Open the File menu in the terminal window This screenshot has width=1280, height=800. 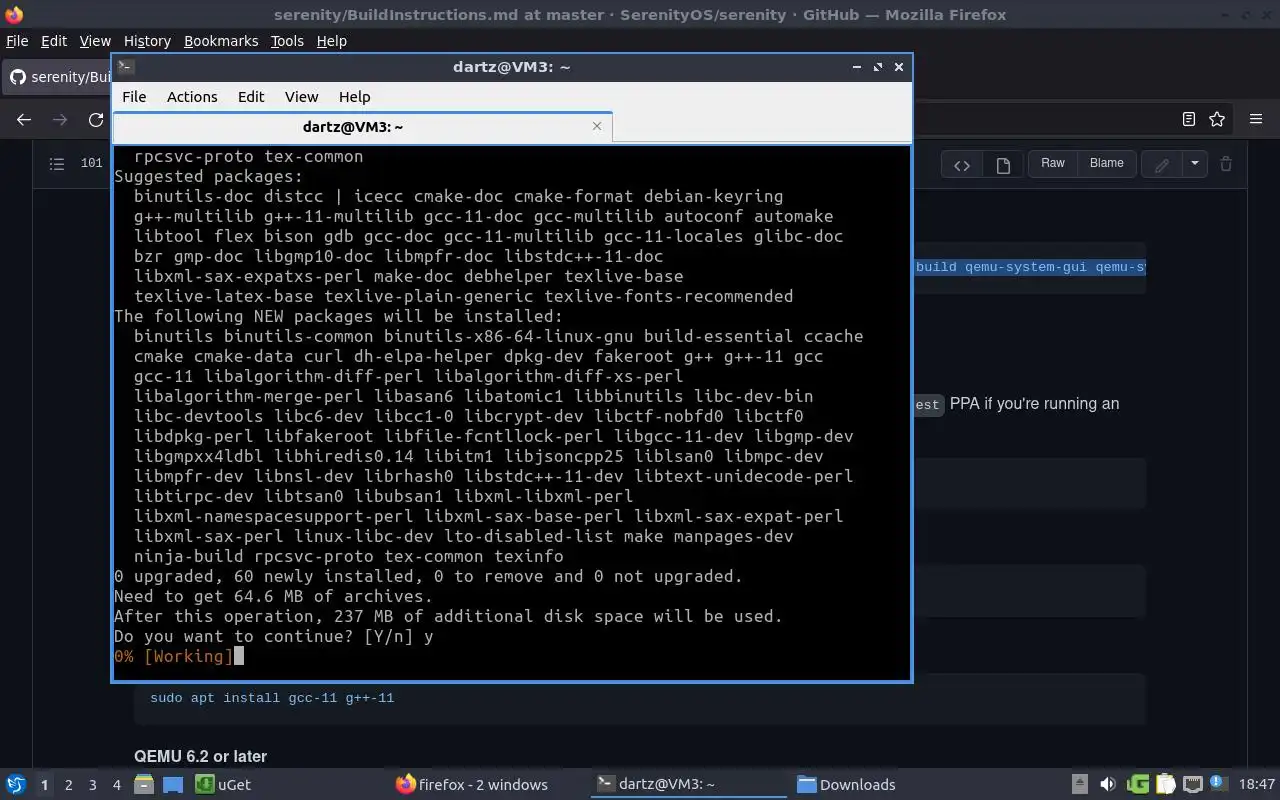click(134, 97)
